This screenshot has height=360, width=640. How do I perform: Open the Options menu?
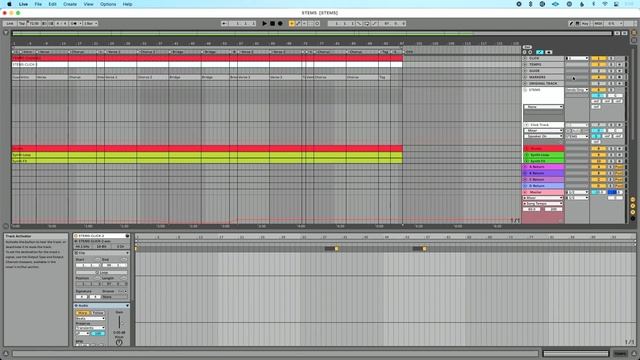pos(108,4)
